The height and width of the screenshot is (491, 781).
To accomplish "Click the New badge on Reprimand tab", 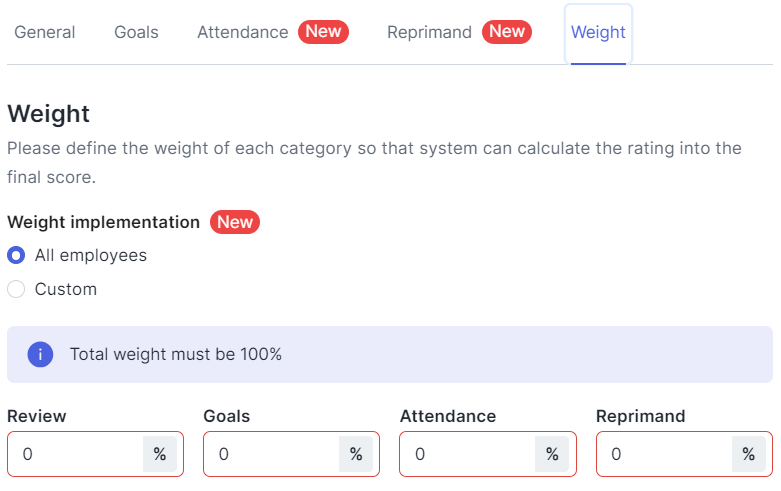I will (507, 32).
